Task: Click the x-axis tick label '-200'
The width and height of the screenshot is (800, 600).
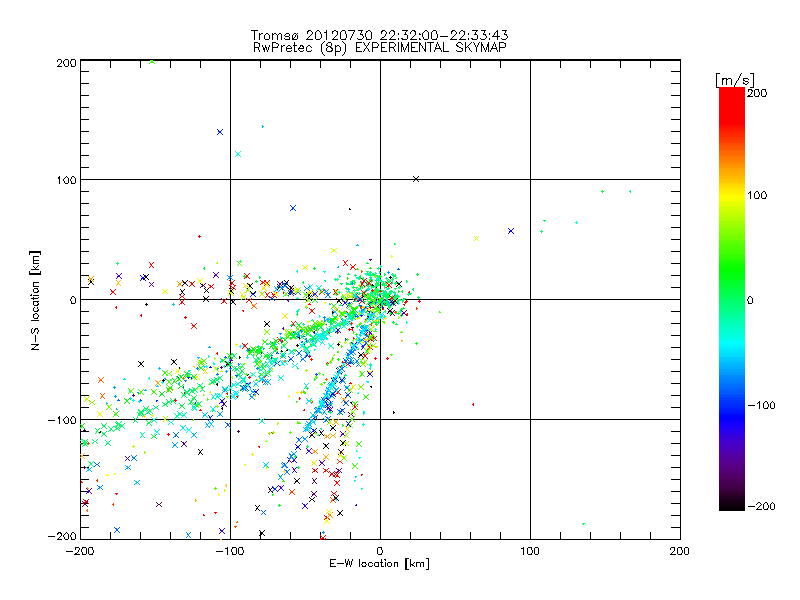Action: click(x=80, y=551)
